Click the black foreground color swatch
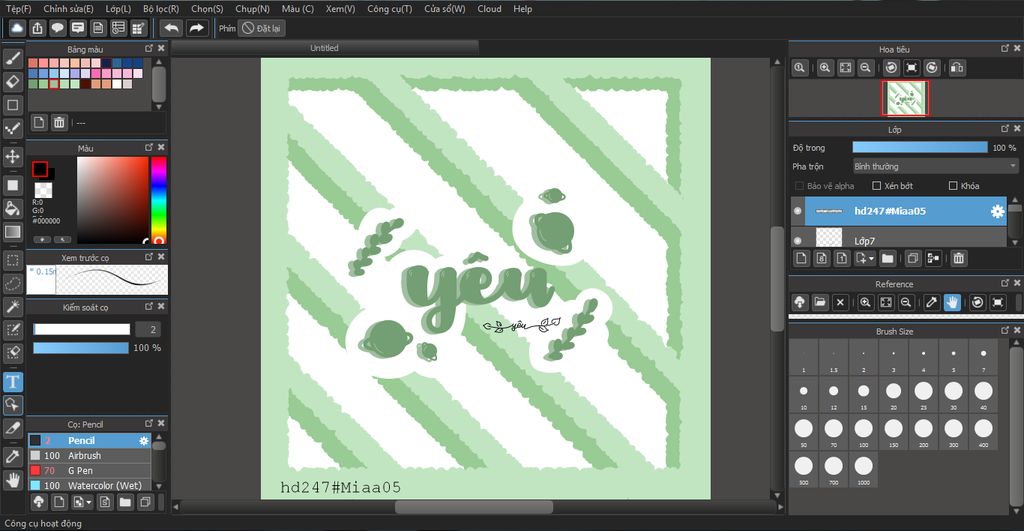Image resolution: width=1024 pixels, height=531 pixels. point(40,169)
